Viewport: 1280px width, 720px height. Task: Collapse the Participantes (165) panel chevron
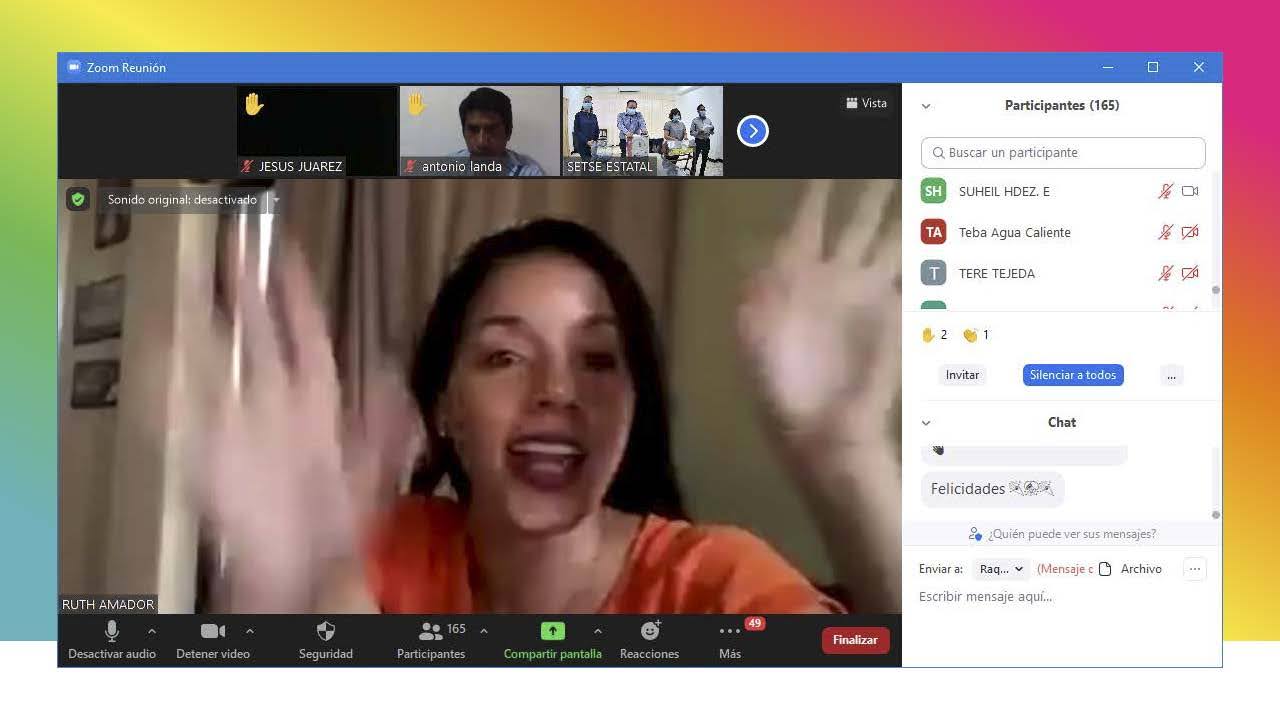point(926,106)
